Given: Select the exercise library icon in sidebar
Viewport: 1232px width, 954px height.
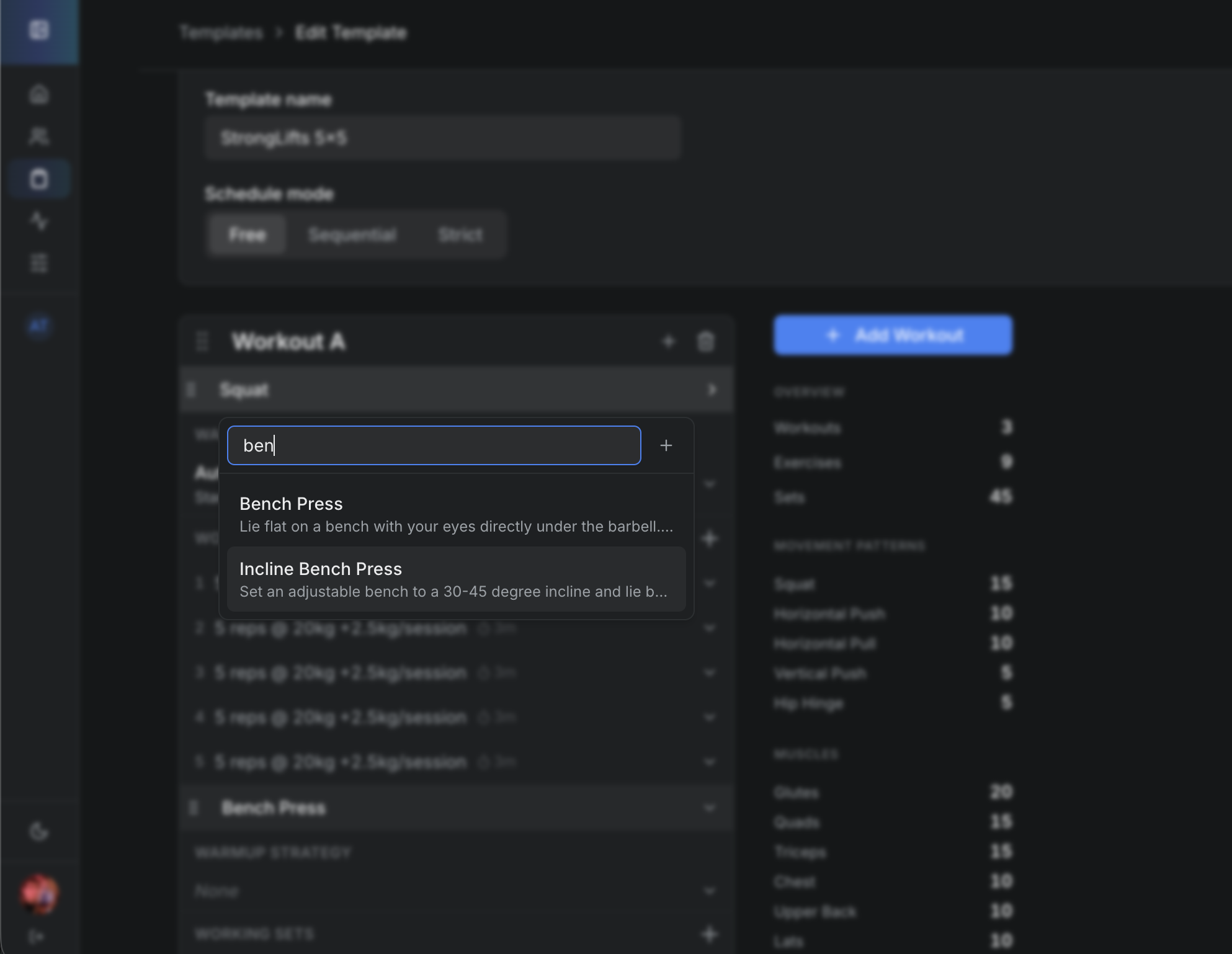Looking at the screenshot, I should pos(39,262).
